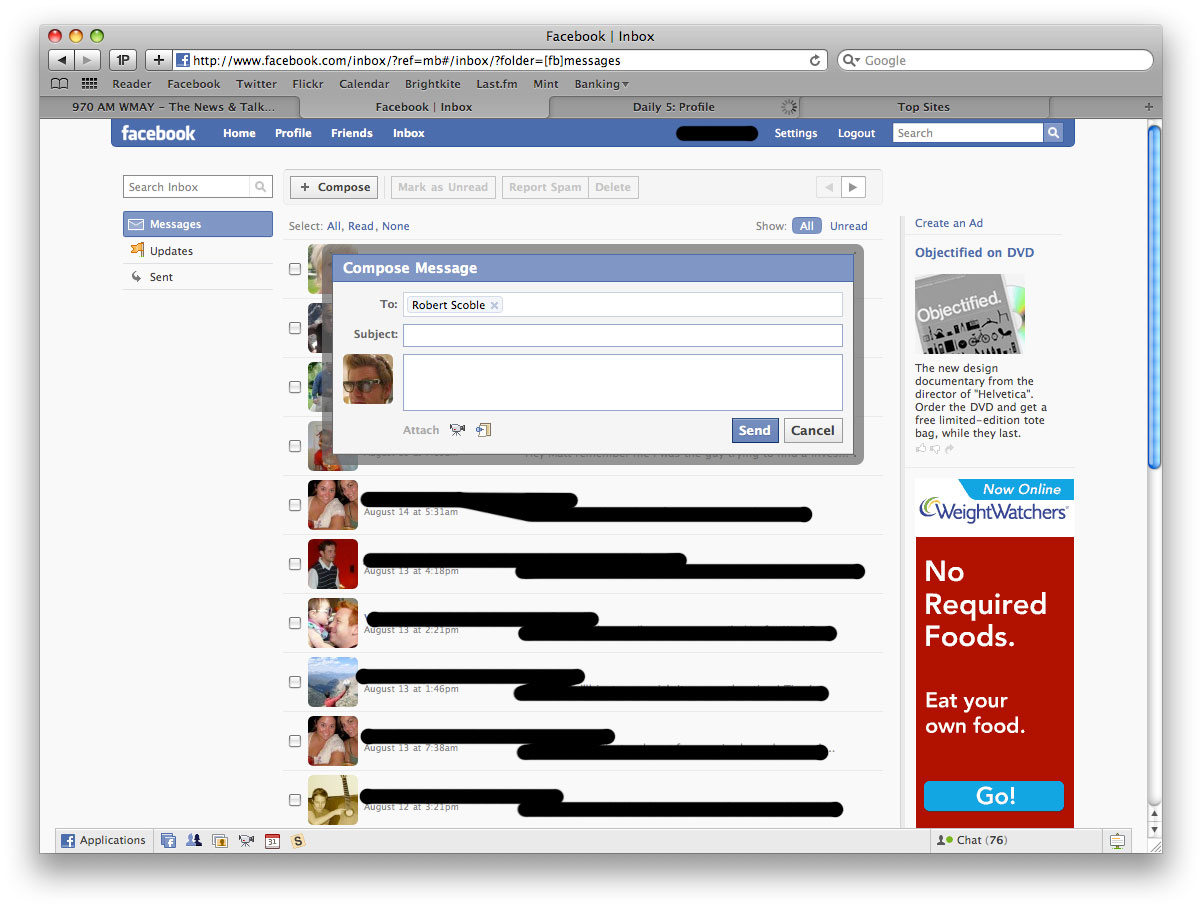Click the Subject input field
Image resolution: width=1202 pixels, height=908 pixels.
623,335
